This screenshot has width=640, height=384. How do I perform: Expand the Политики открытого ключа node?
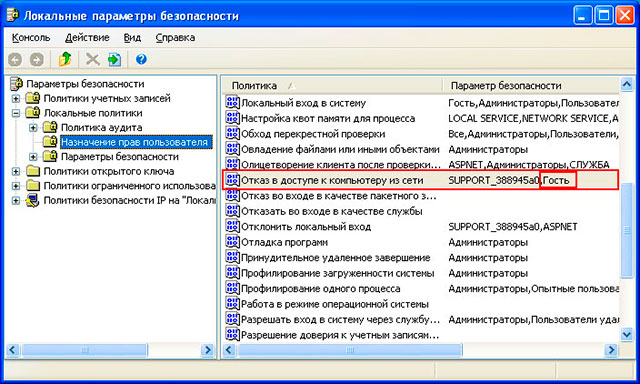(x=16, y=171)
